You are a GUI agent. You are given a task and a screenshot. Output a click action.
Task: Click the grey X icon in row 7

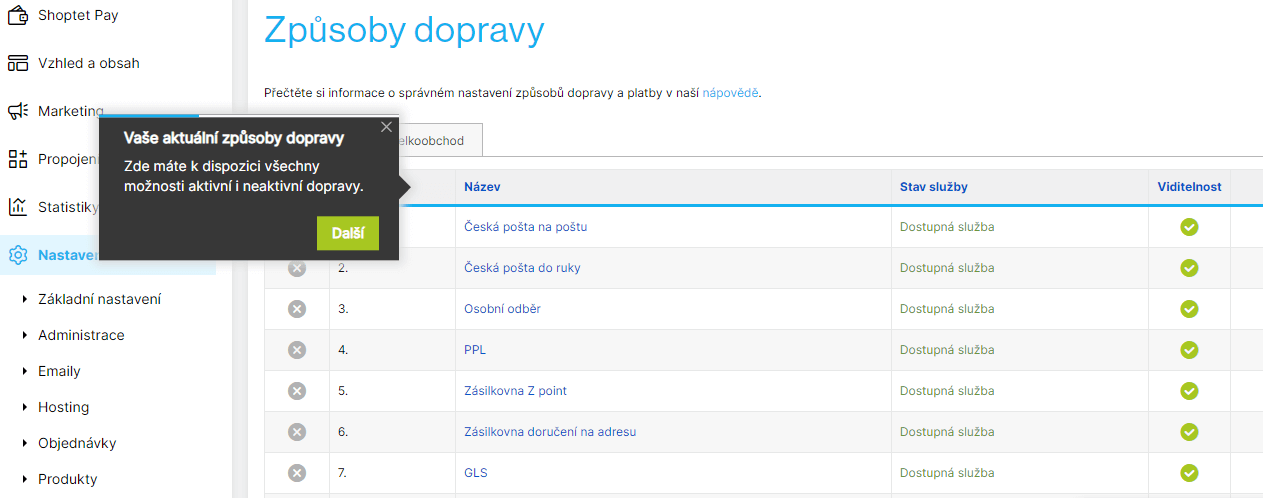click(x=297, y=473)
